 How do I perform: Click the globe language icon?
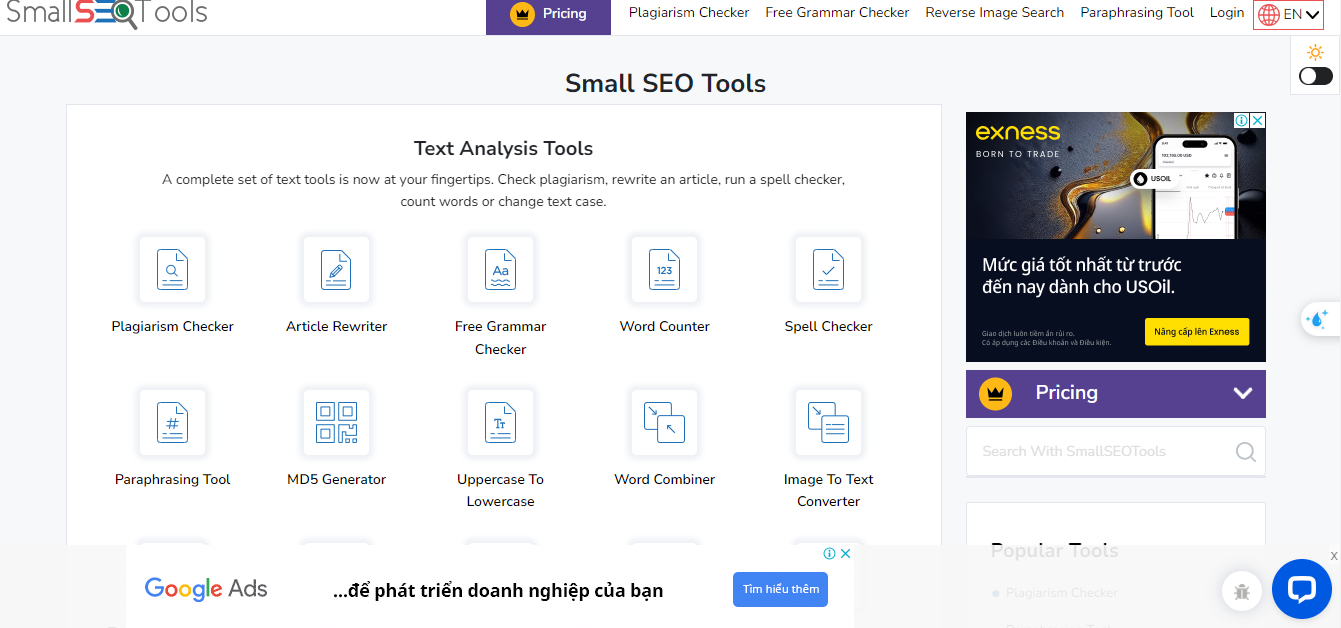[1269, 14]
